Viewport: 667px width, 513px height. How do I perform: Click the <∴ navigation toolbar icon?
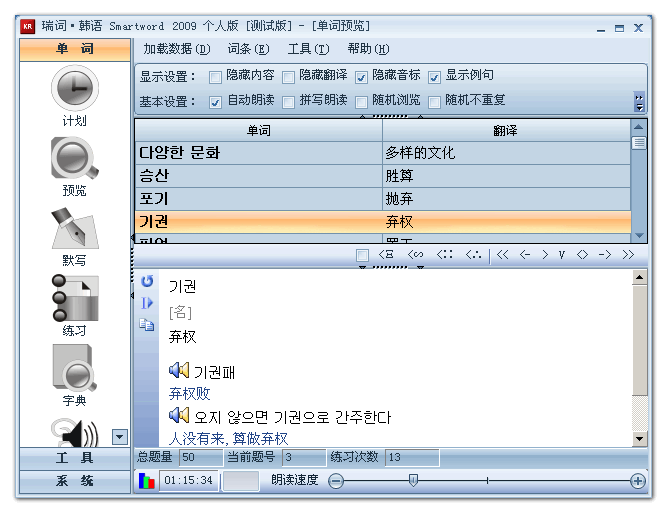tap(473, 254)
